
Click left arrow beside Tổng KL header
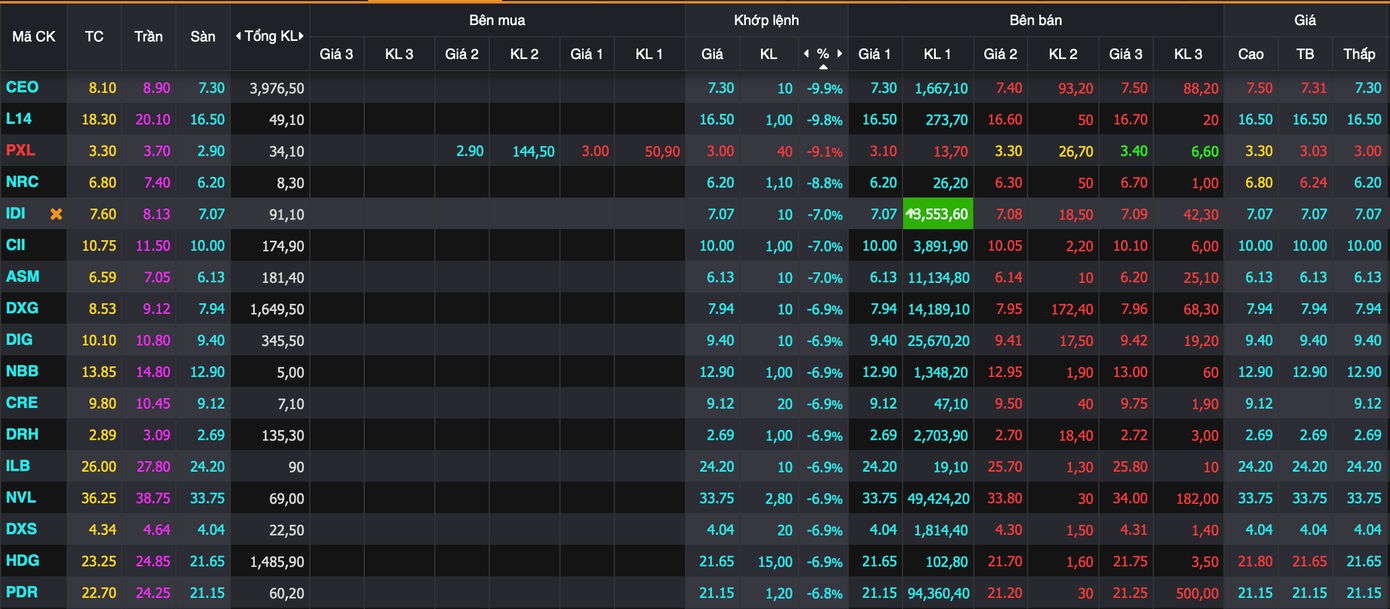(238, 36)
